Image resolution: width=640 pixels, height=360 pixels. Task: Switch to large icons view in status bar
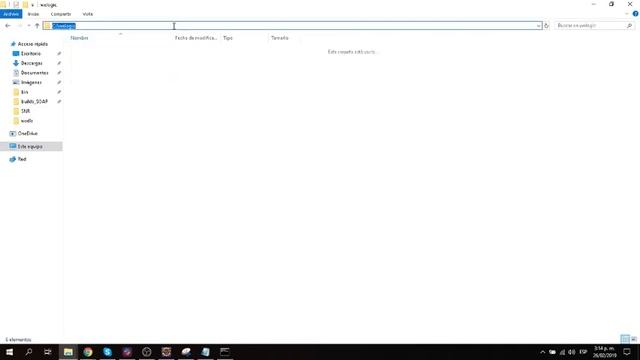pyautogui.click(x=634, y=339)
